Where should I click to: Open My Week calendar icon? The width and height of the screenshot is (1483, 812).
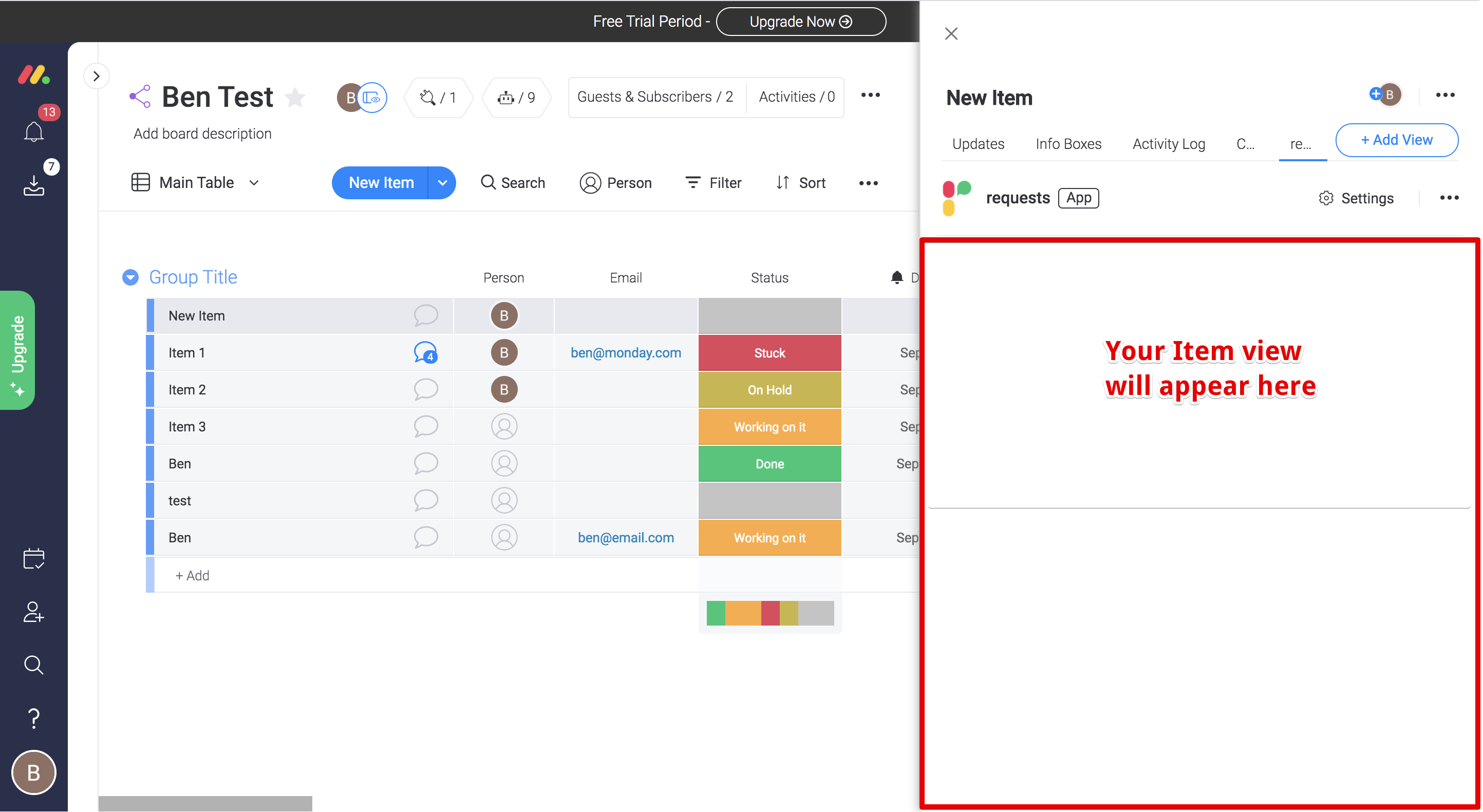tap(33, 558)
